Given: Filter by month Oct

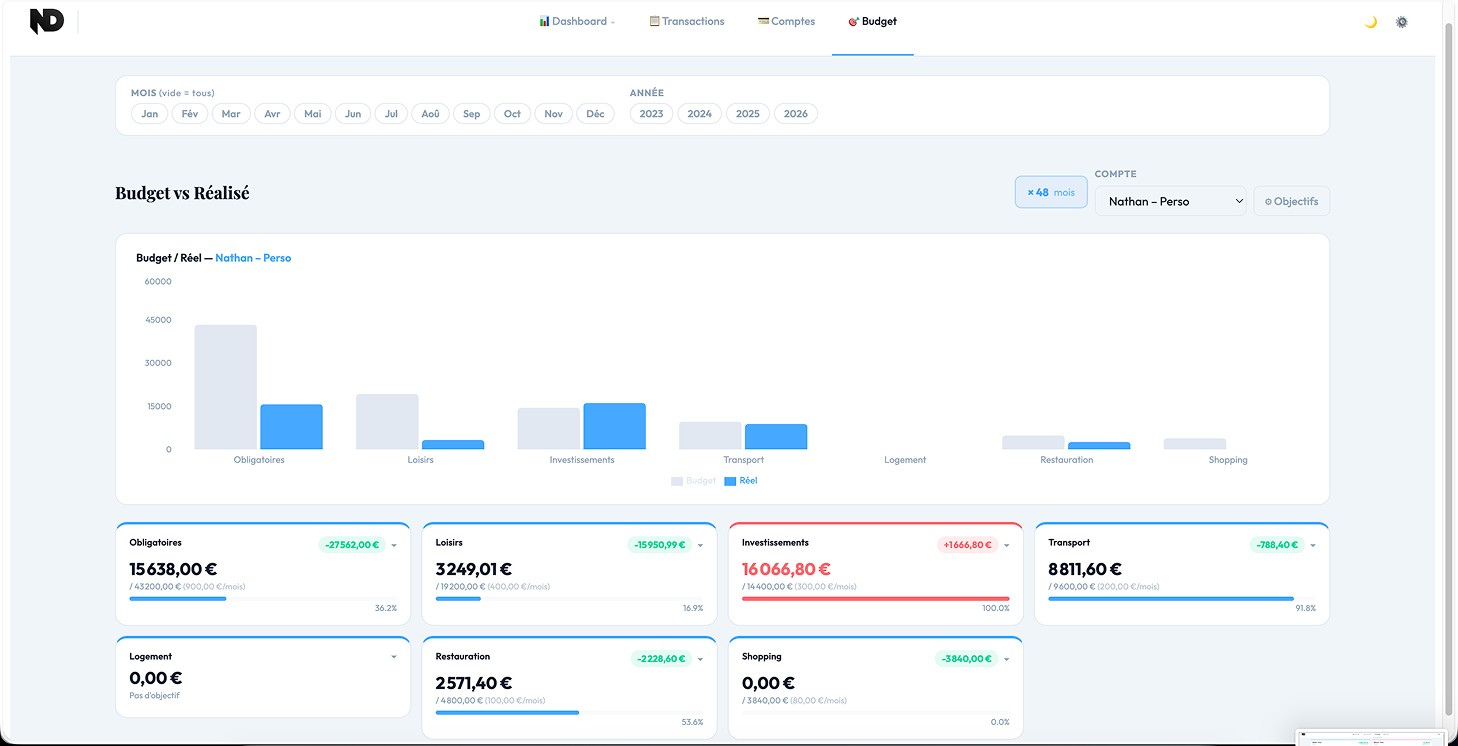Looking at the screenshot, I should point(512,114).
